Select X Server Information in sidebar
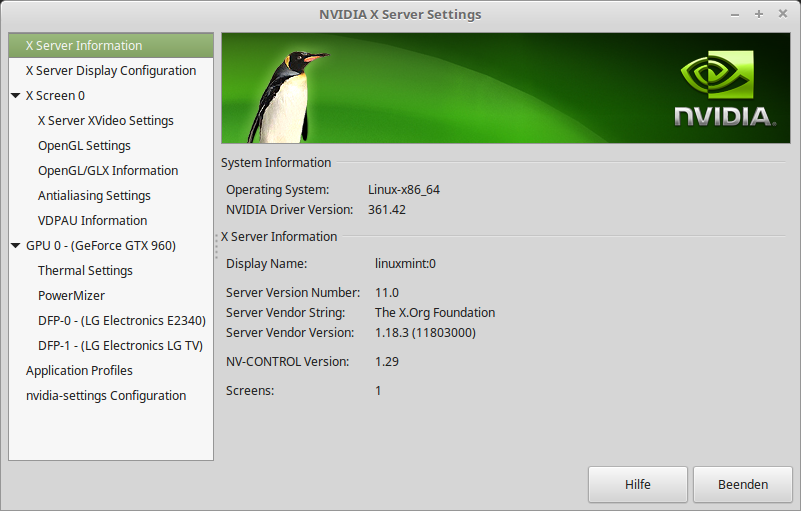 [x=111, y=45]
